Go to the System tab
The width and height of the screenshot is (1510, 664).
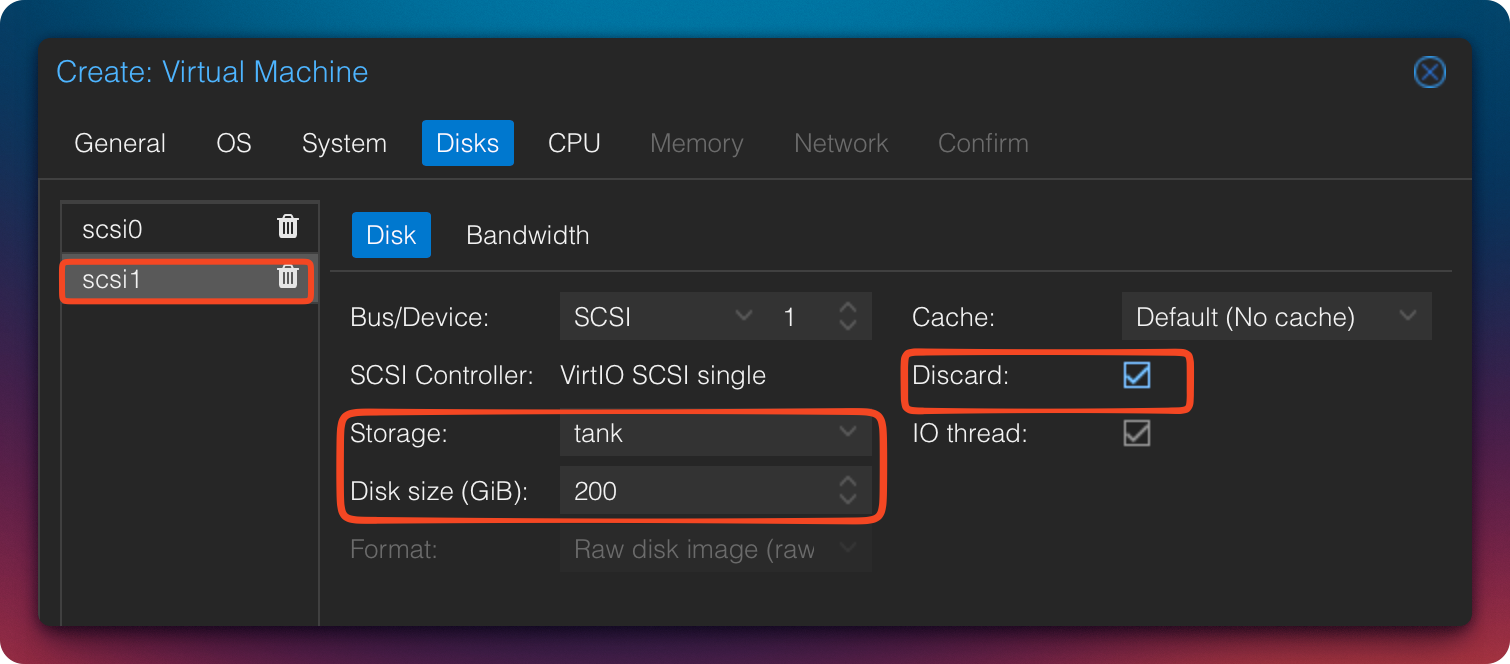tap(344, 143)
